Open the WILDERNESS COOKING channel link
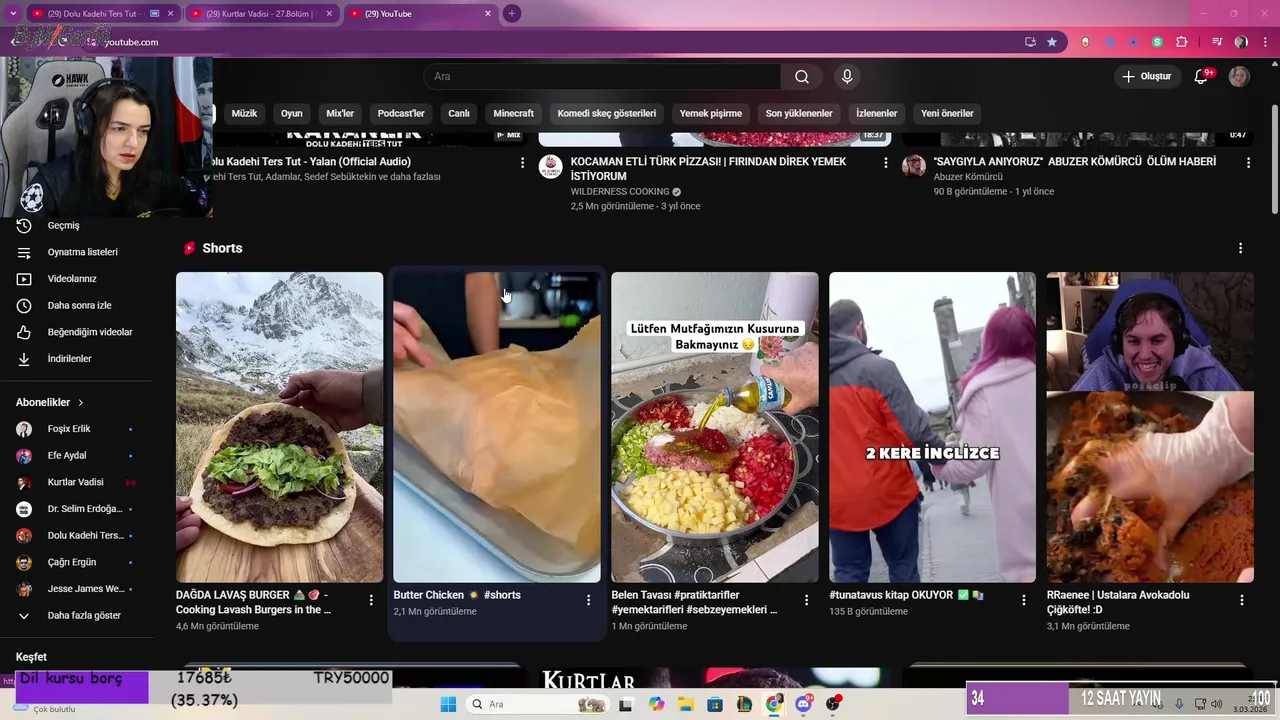The image size is (1280, 720). tap(619, 192)
